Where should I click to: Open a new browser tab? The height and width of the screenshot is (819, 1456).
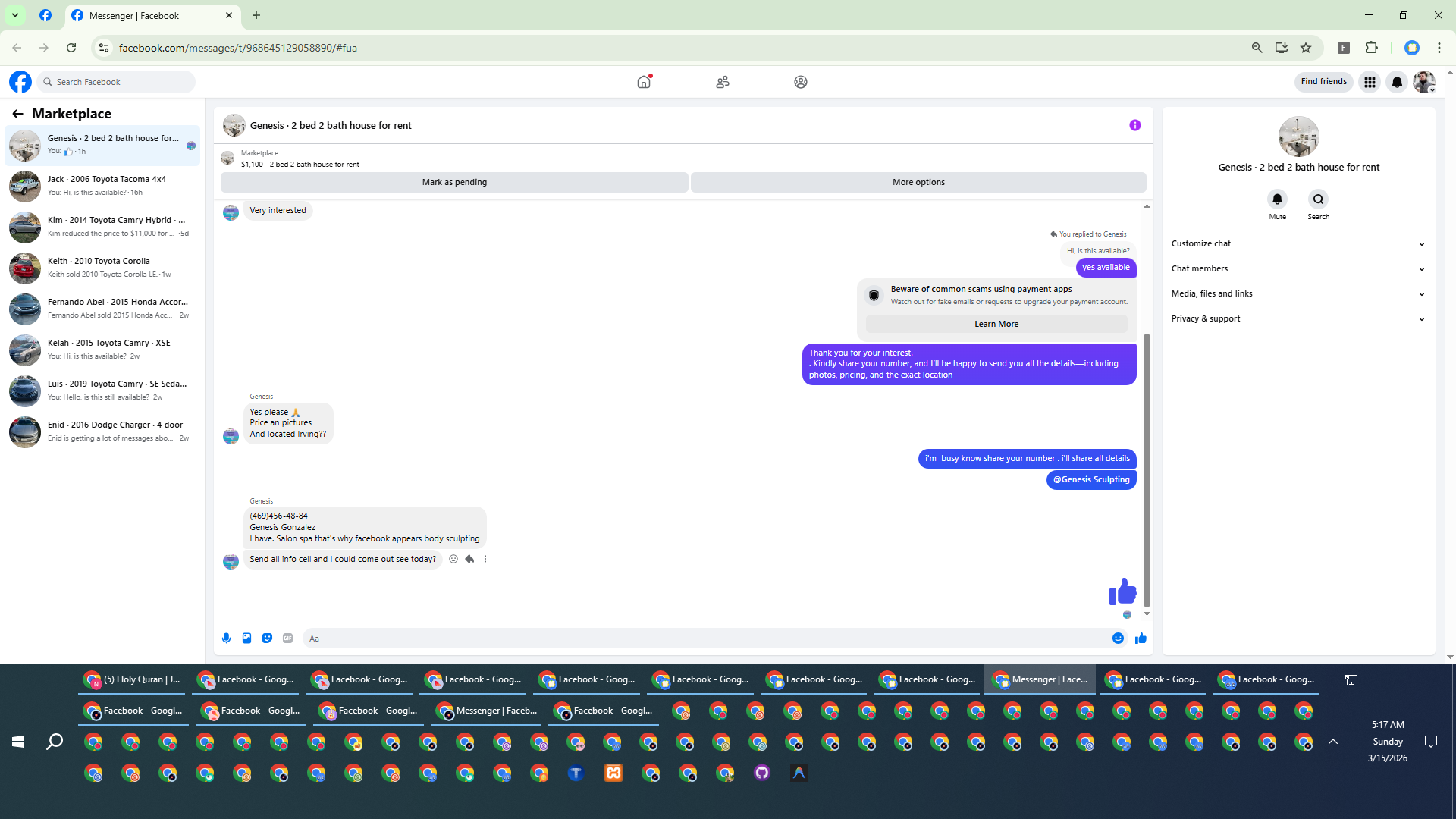pyautogui.click(x=256, y=15)
